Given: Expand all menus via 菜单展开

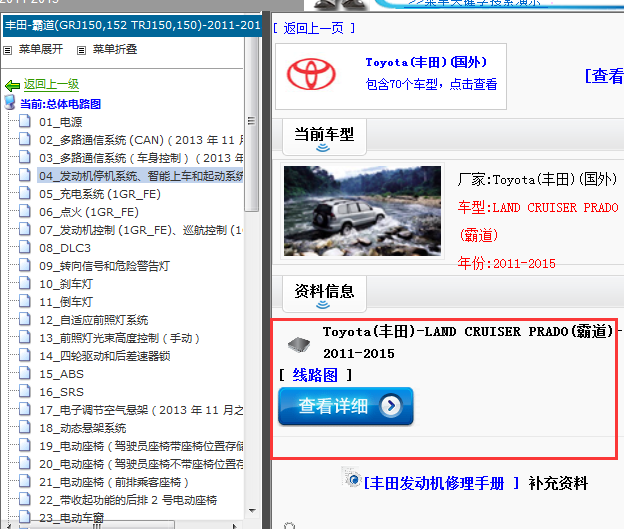Looking at the screenshot, I should (41, 49).
